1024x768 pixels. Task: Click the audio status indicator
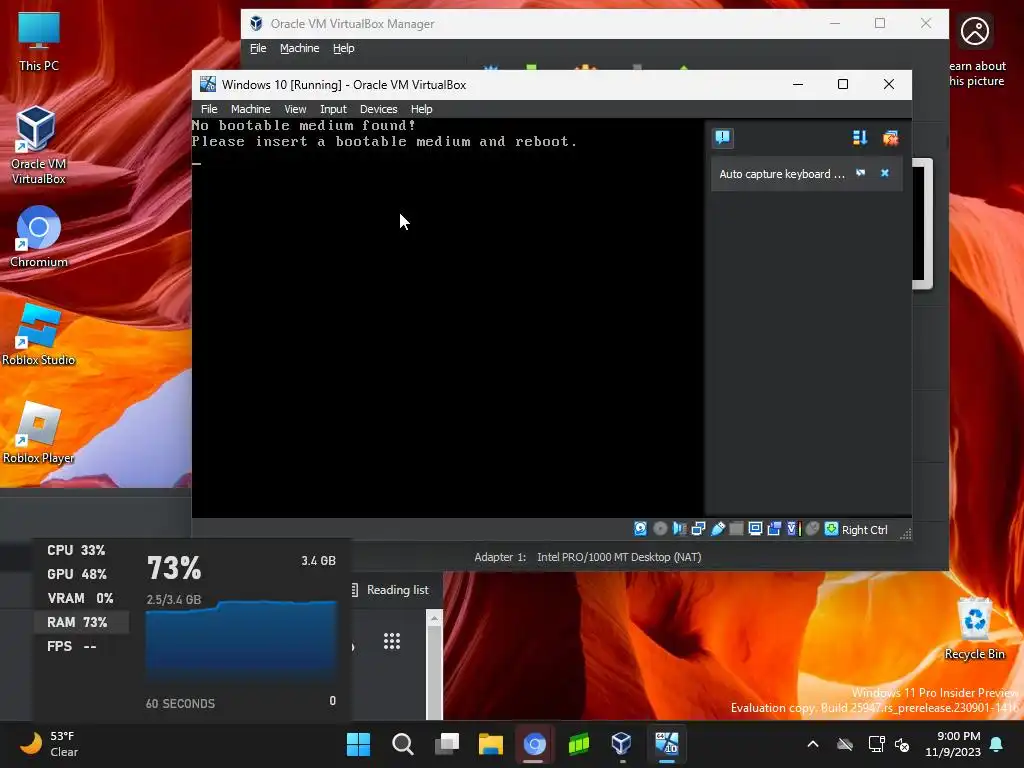click(679, 529)
